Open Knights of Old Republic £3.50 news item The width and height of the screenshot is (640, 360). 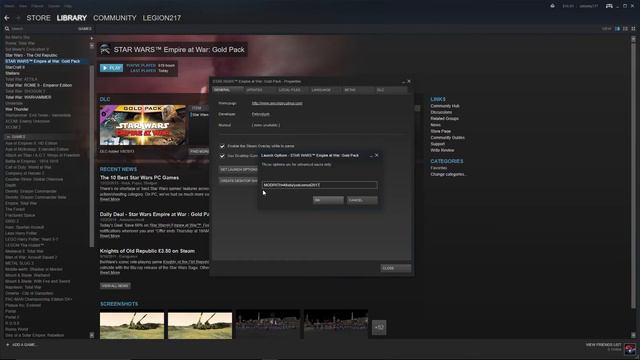(147, 251)
